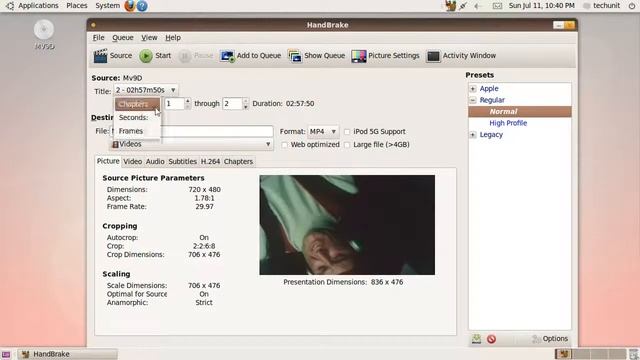Toggle iPod 5G Support checkbox
Viewport: 640px width, 360px height.
click(347, 132)
